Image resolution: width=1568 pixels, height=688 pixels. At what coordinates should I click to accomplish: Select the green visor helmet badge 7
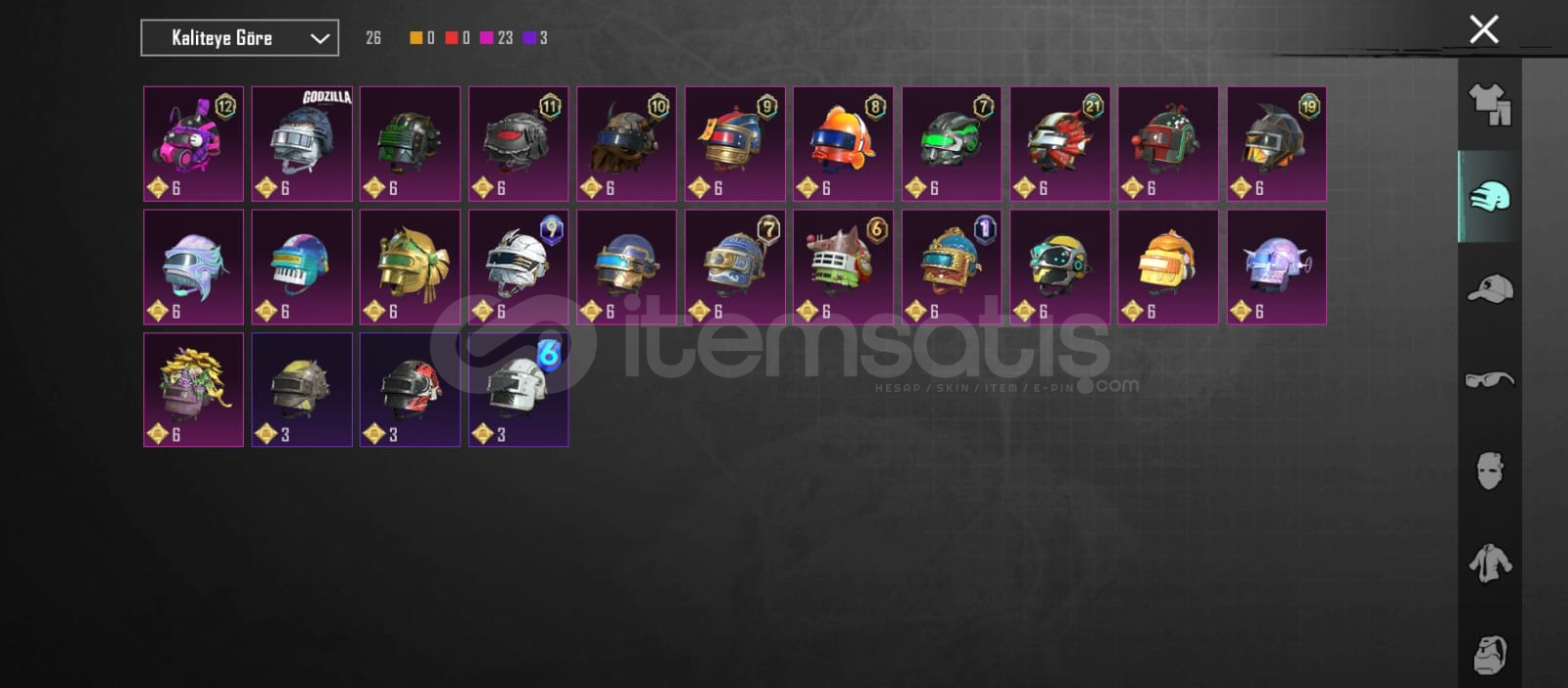pos(952,144)
